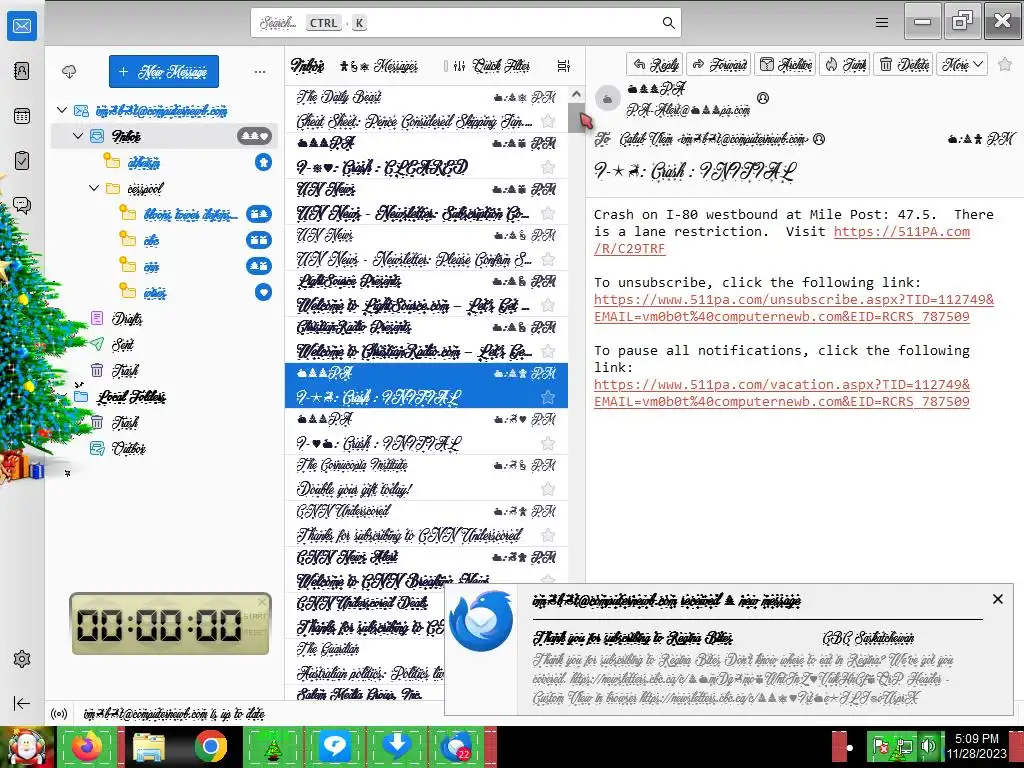1024x768 pixels.
Task: Click the Thunderbird logo in the notification
Action: pyautogui.click(x=481, y=620)
